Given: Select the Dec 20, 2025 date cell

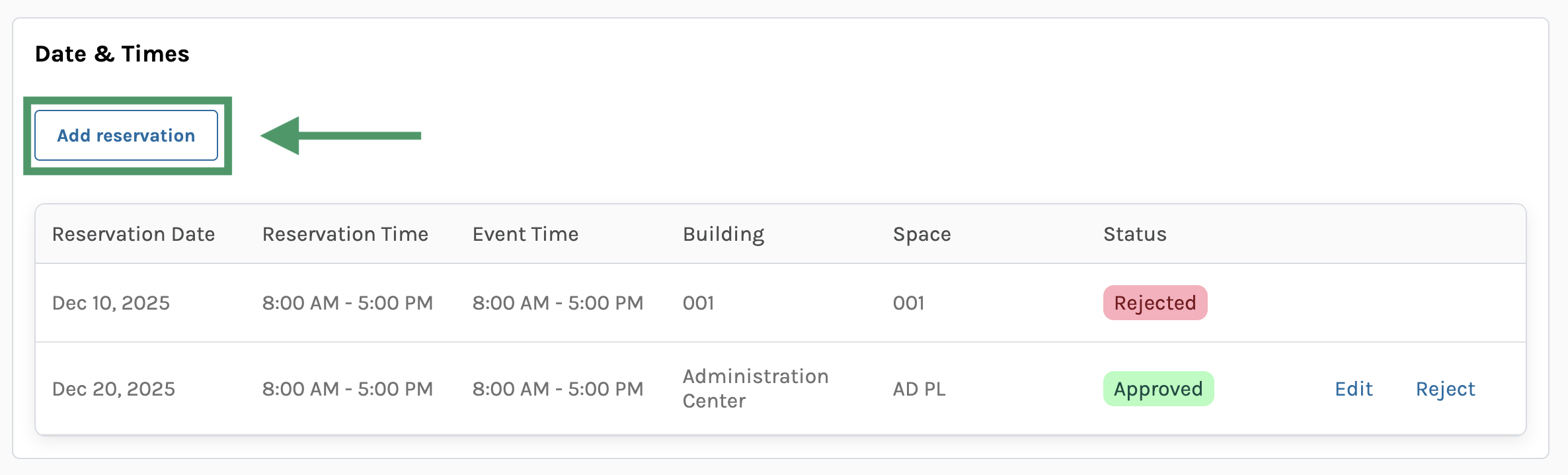Looking at the screenshot, I should pos(114,389).
